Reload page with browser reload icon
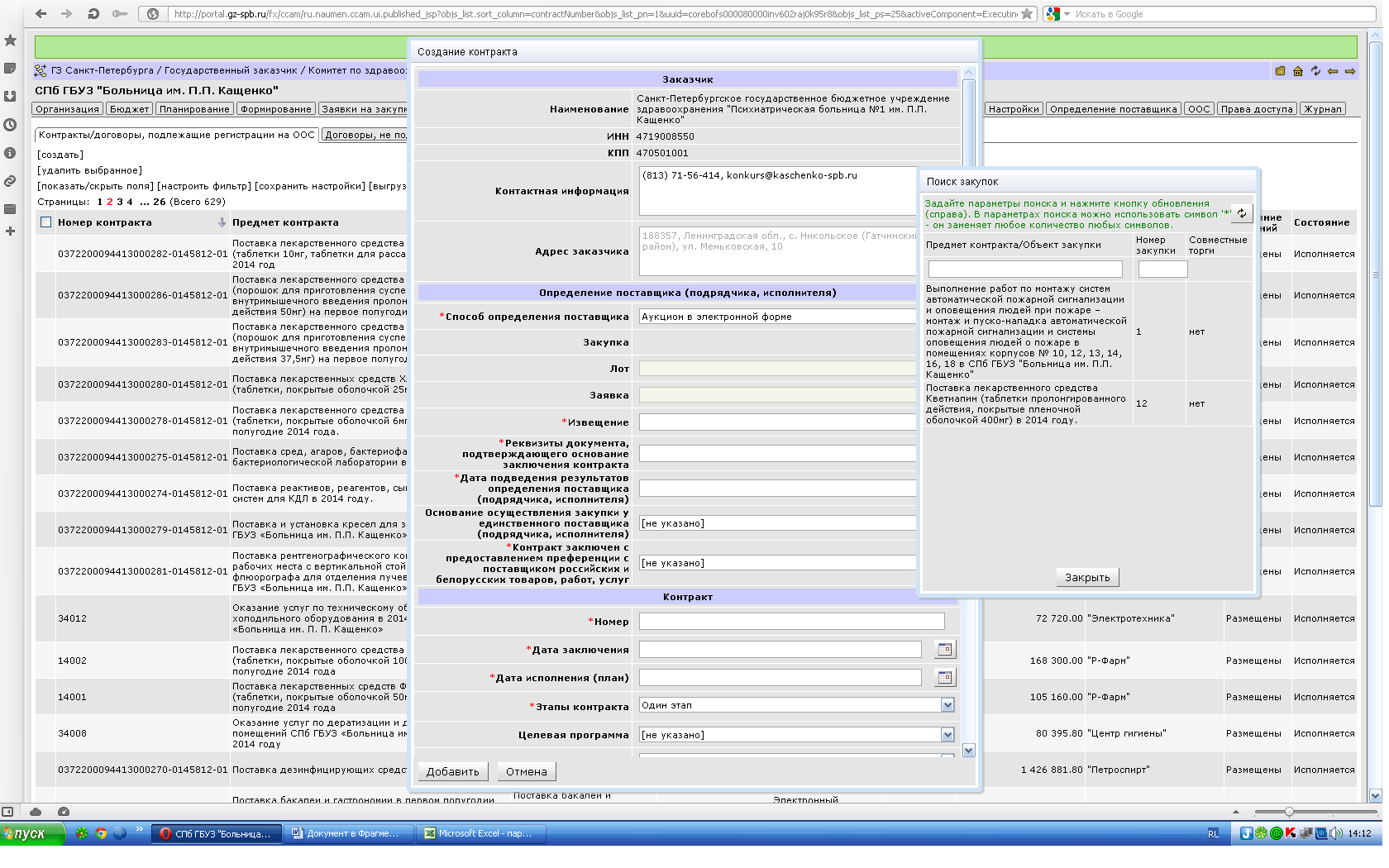Image resolution: width=1389 pixels, height=868 pixels. pyautogui.click(x=93, y=13)
